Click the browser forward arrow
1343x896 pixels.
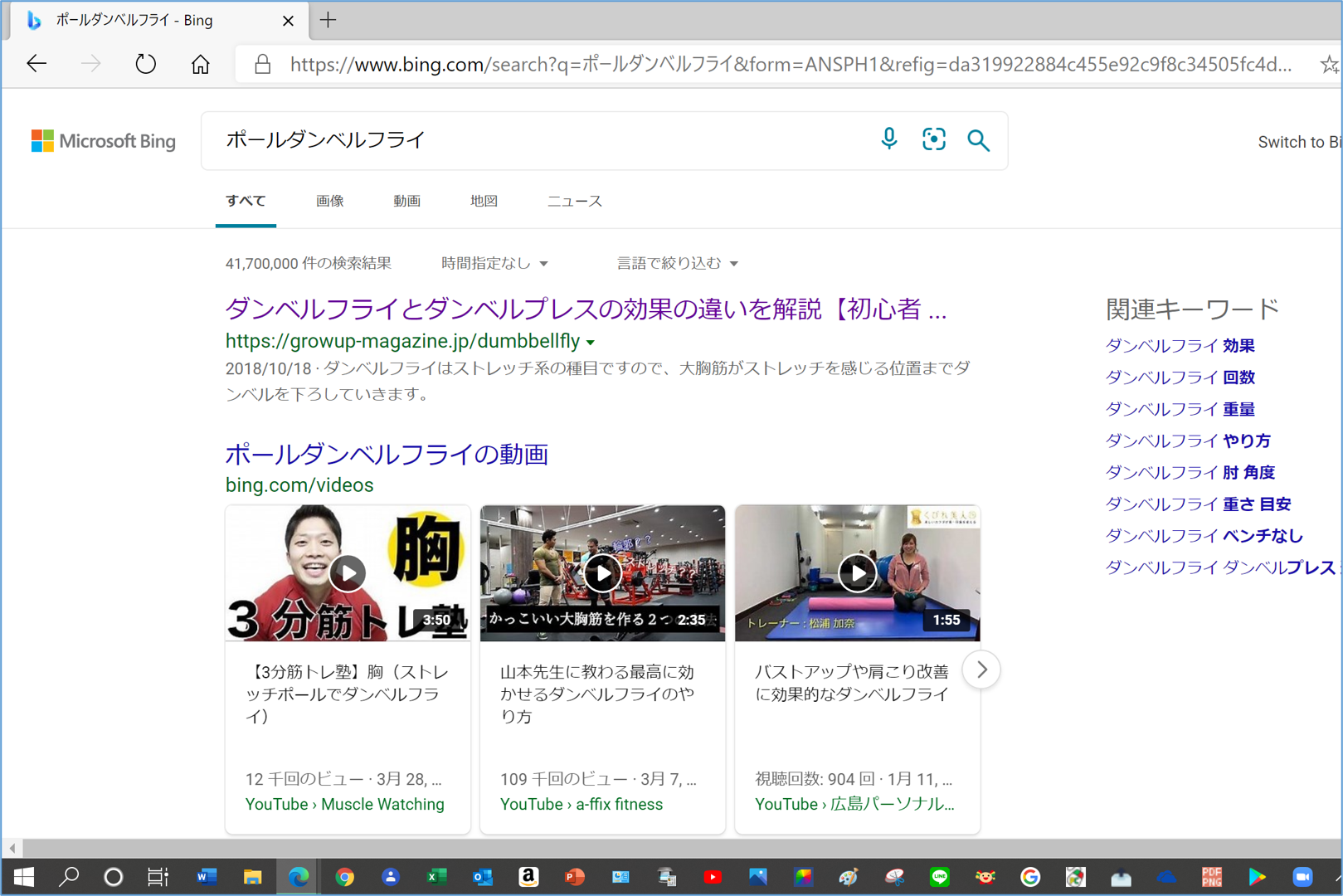click(x=90, y=64)
